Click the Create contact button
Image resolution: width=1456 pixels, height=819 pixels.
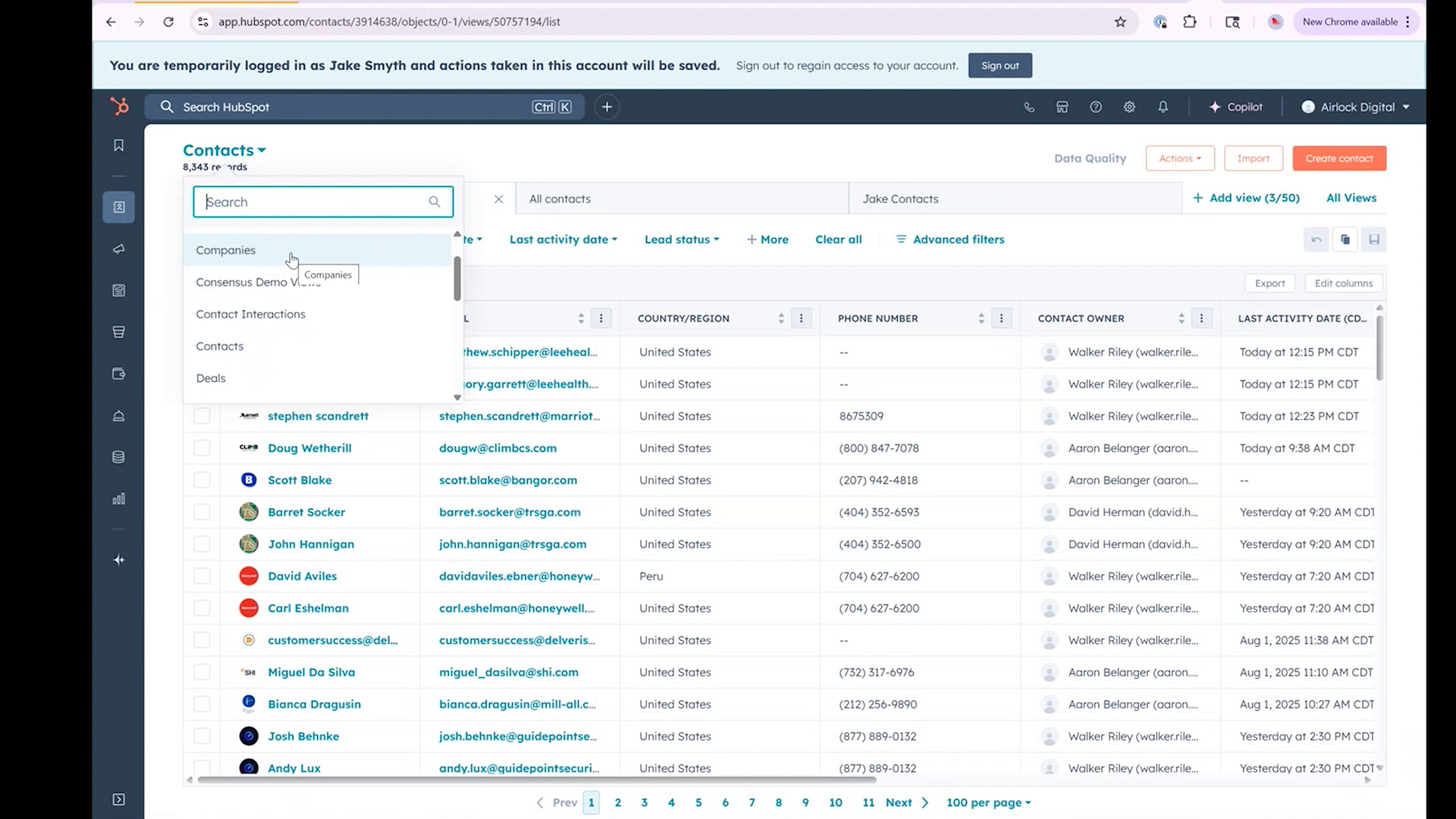tap(1339, 158)
